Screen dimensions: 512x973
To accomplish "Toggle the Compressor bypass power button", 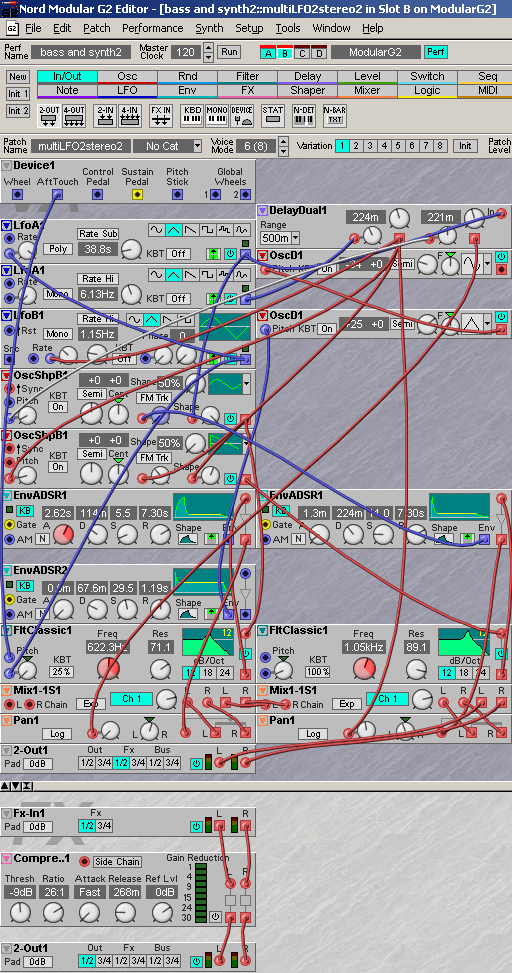I will pos(215,915).
